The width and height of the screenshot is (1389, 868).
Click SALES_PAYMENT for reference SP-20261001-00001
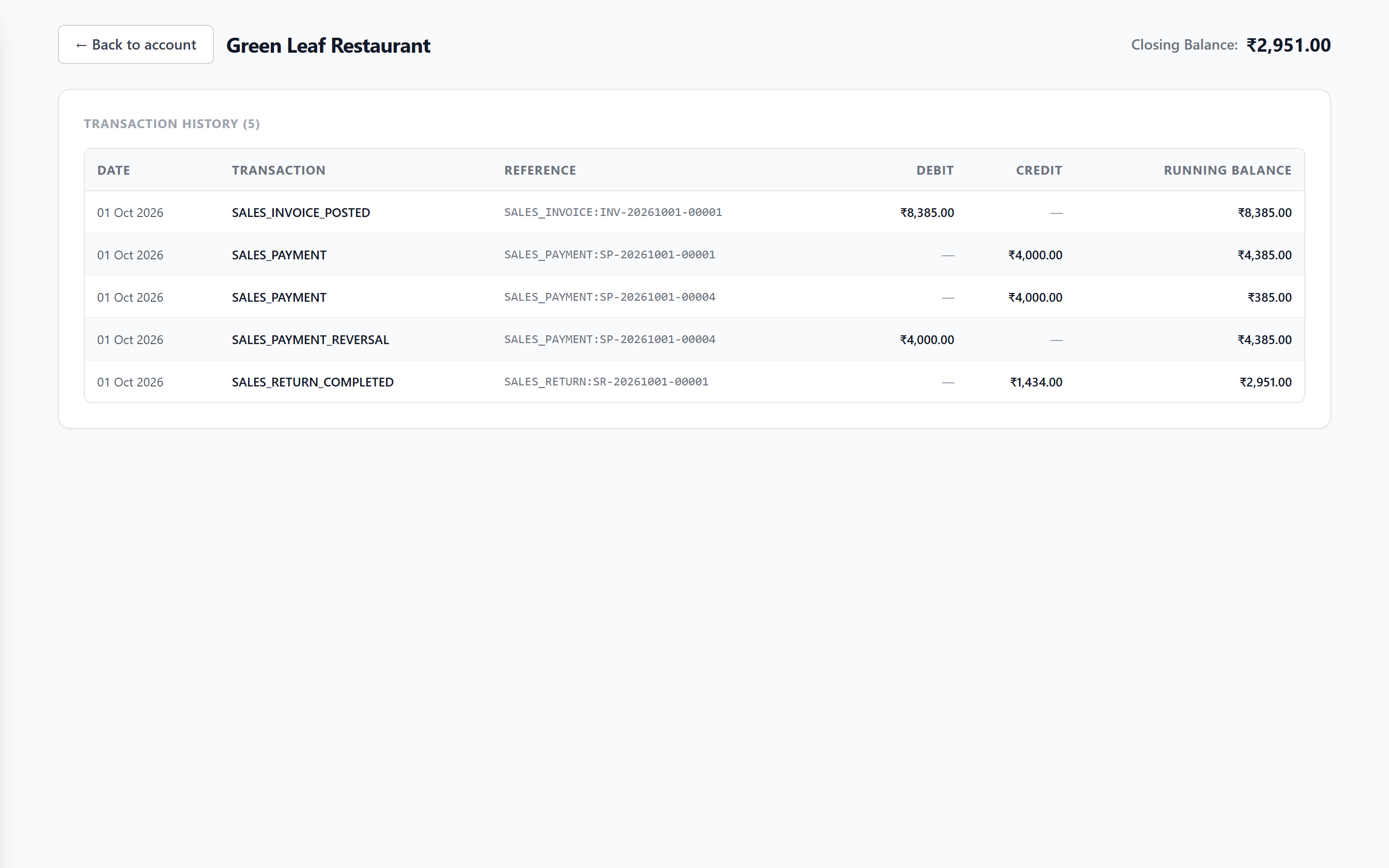click(x=279, y=255)
